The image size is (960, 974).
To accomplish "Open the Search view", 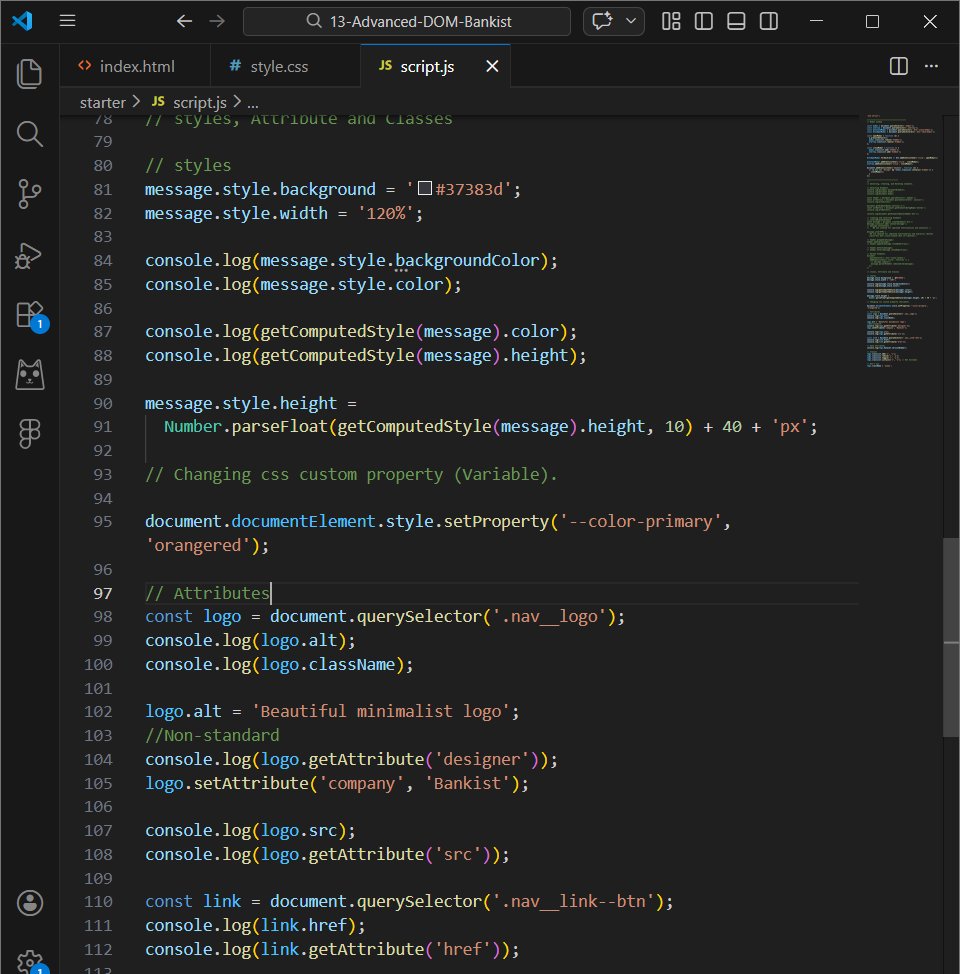I will pyautogui.click(x=29, y=134).
